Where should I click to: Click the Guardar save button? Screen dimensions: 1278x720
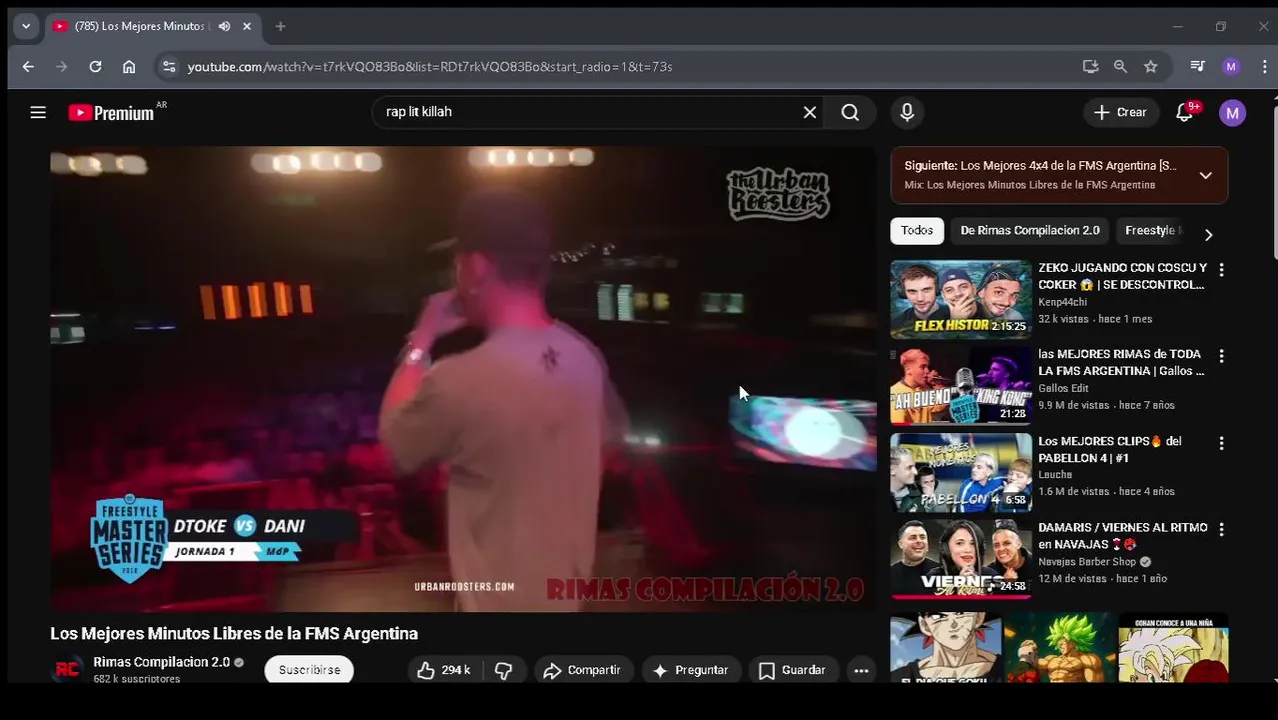click(x=792, y=670)
